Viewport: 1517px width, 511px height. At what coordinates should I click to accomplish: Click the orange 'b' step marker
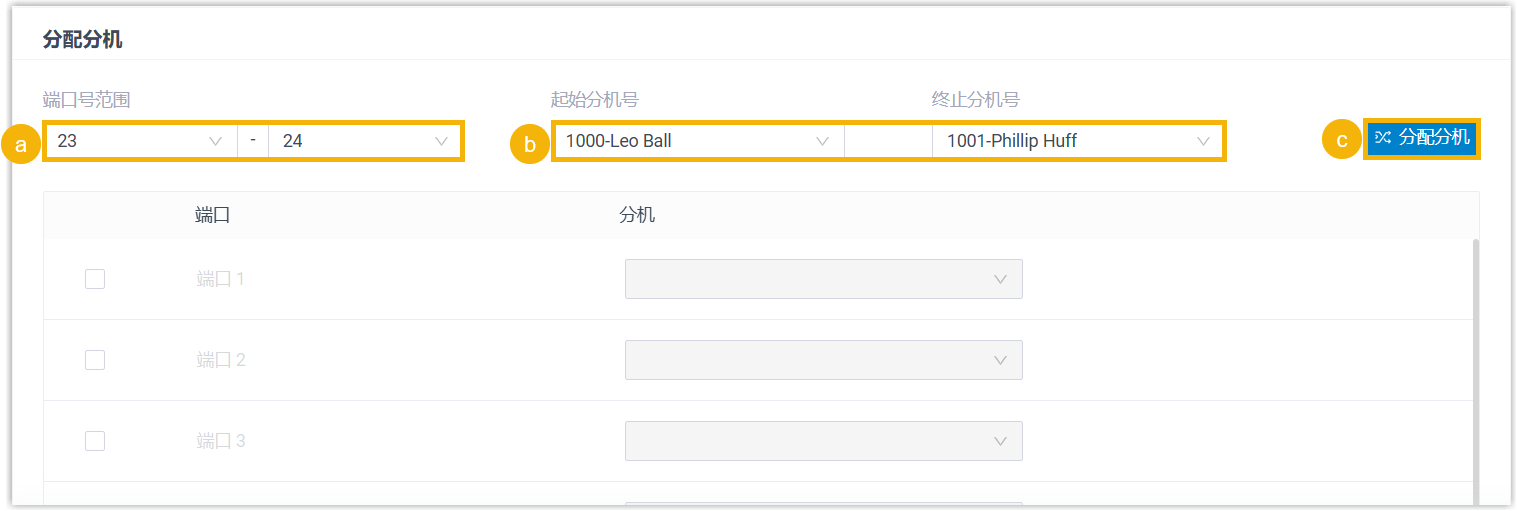(530, 143)
